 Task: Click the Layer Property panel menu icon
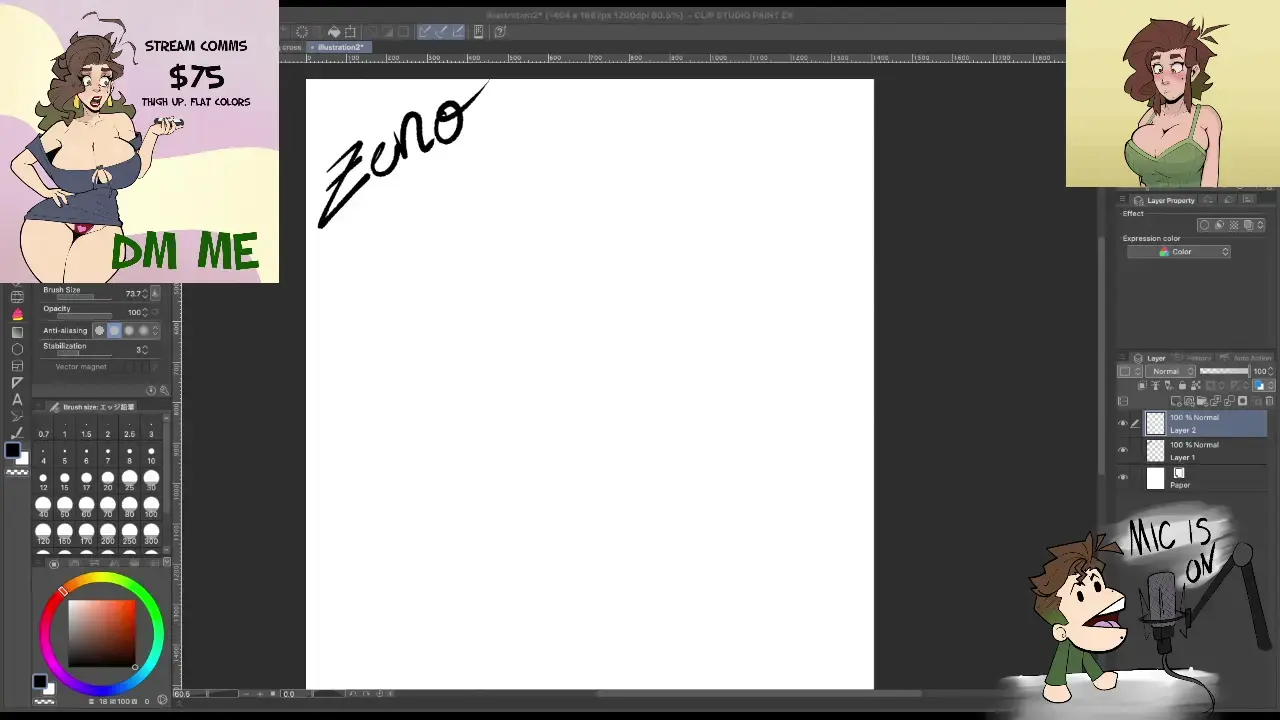coord(1122,200)
